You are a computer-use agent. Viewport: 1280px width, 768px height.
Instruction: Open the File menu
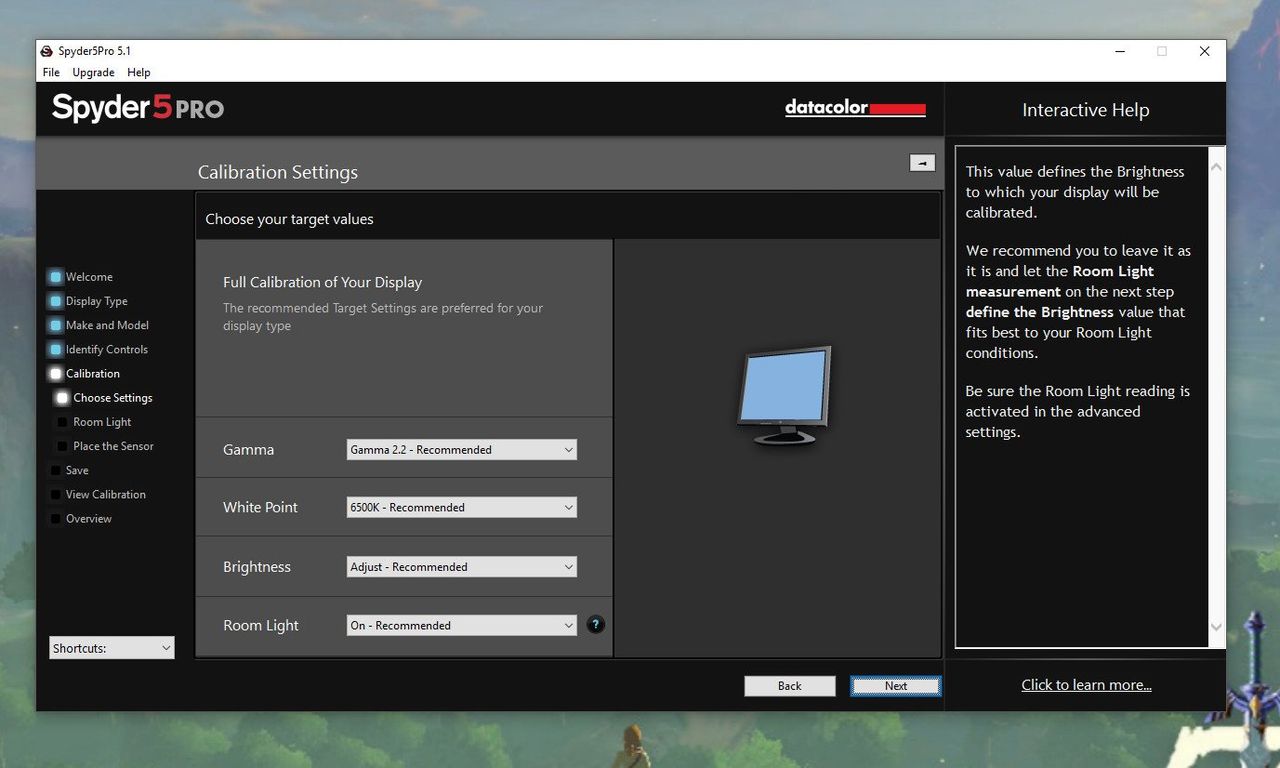[51, 72]
